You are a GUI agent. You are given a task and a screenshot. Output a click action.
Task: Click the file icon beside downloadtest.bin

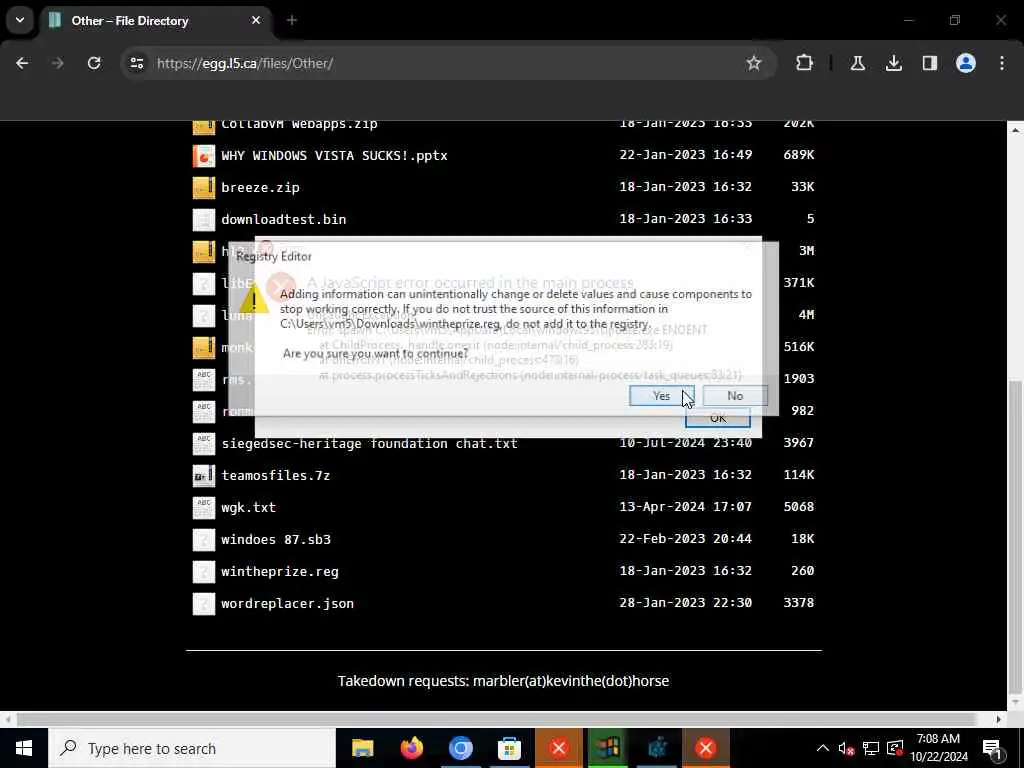point(204,219)
